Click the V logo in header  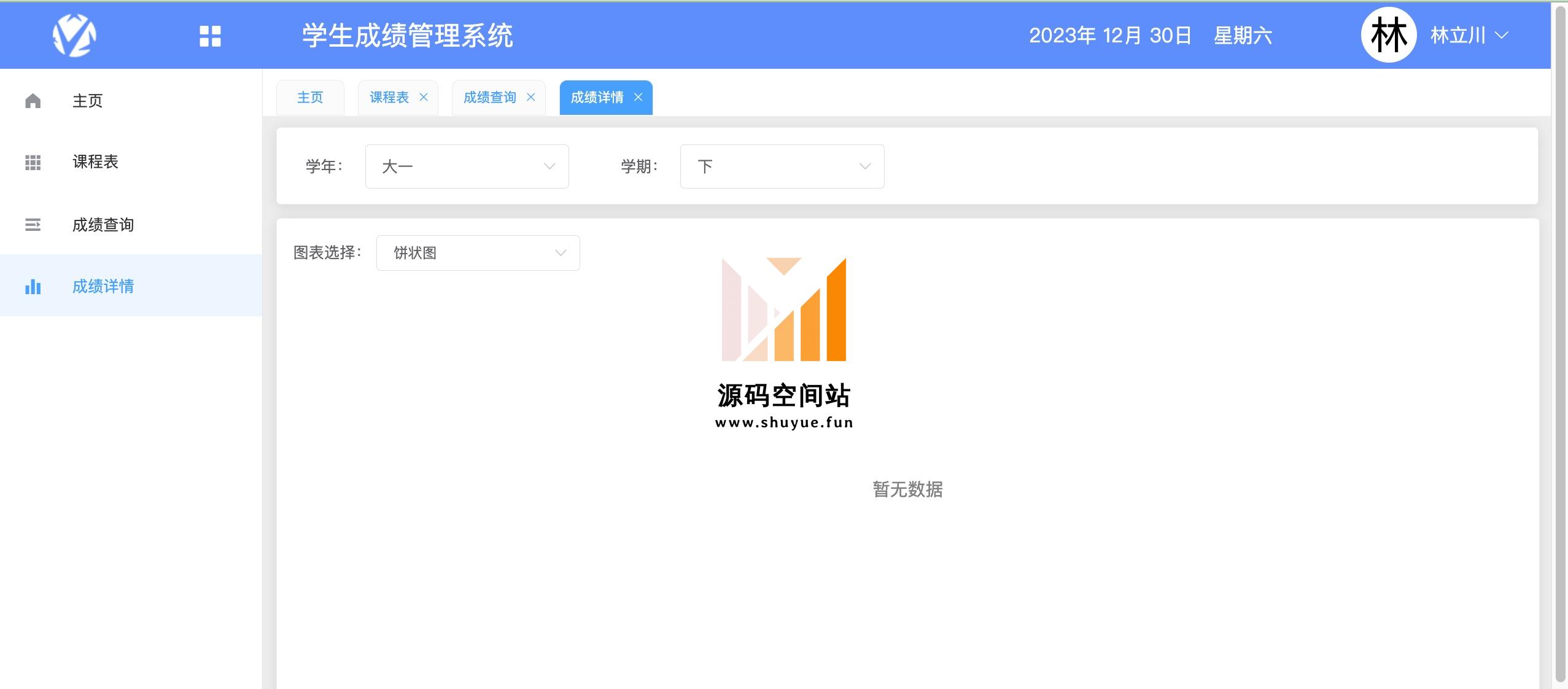(x=74, y=35)
